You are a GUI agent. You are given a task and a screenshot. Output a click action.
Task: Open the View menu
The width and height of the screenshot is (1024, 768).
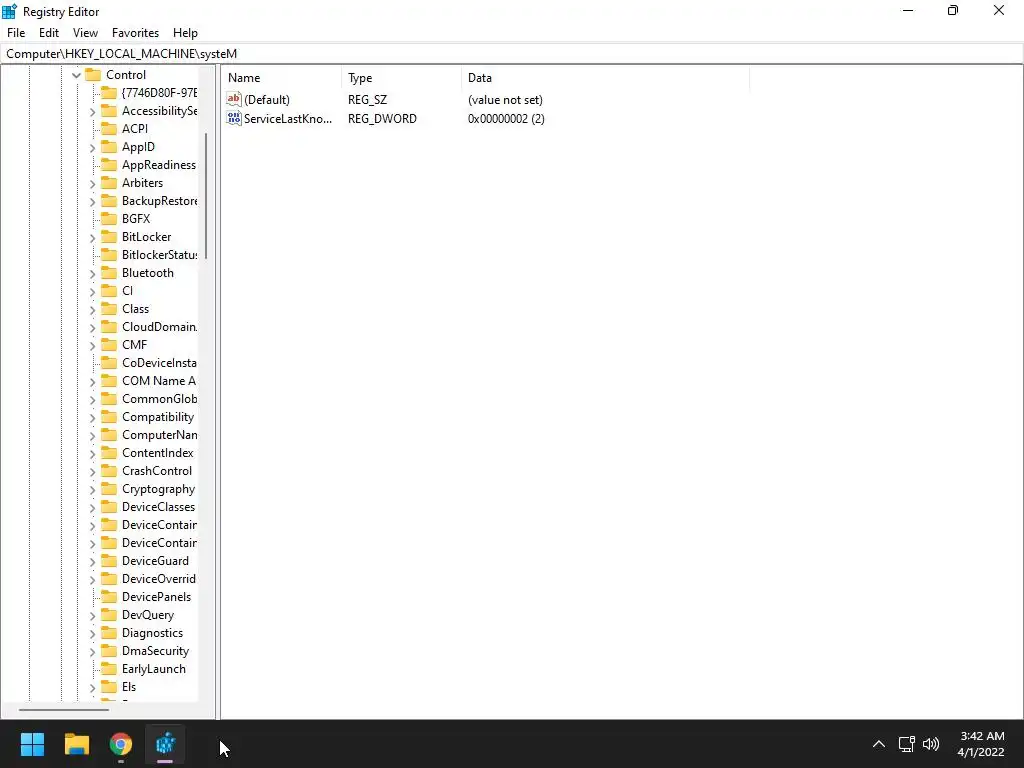(85, 33)
